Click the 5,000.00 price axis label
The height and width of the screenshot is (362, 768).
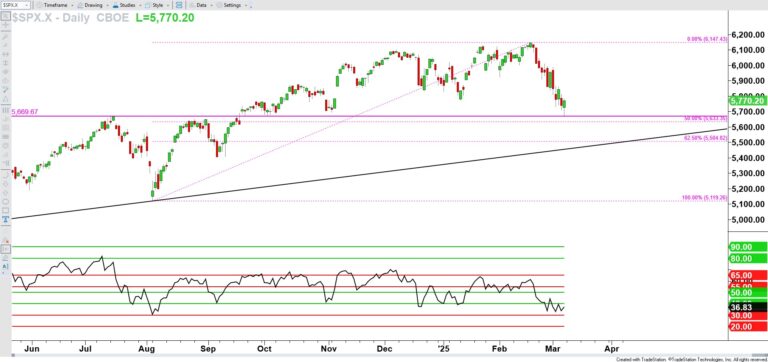tap(748, 219)
